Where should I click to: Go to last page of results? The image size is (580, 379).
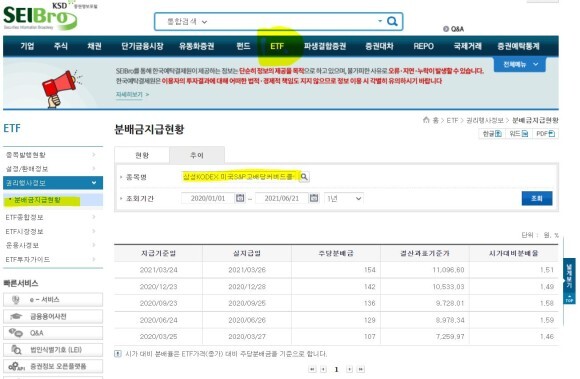point(360,369)
